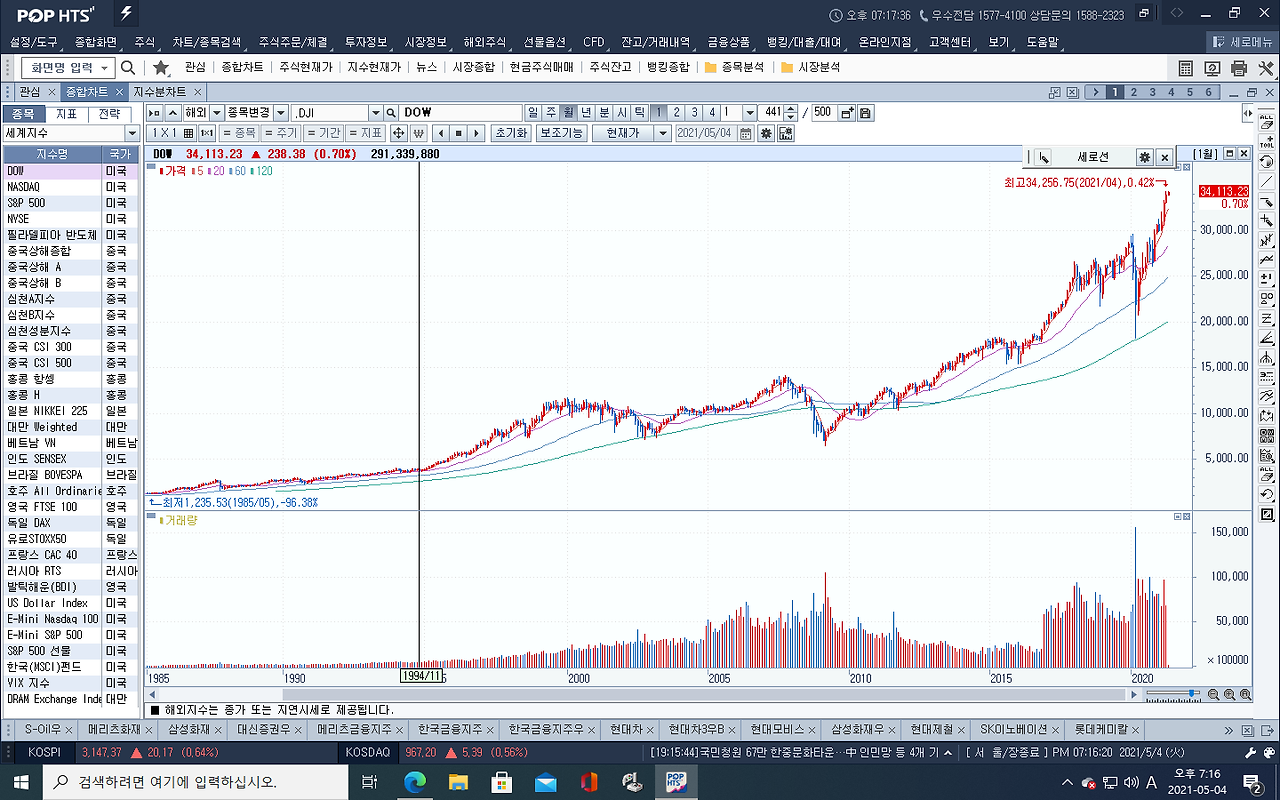The image size is (1280, 800).
Task: Adjust the chart zoom slider at bottom right
Action: [1173, 694]
